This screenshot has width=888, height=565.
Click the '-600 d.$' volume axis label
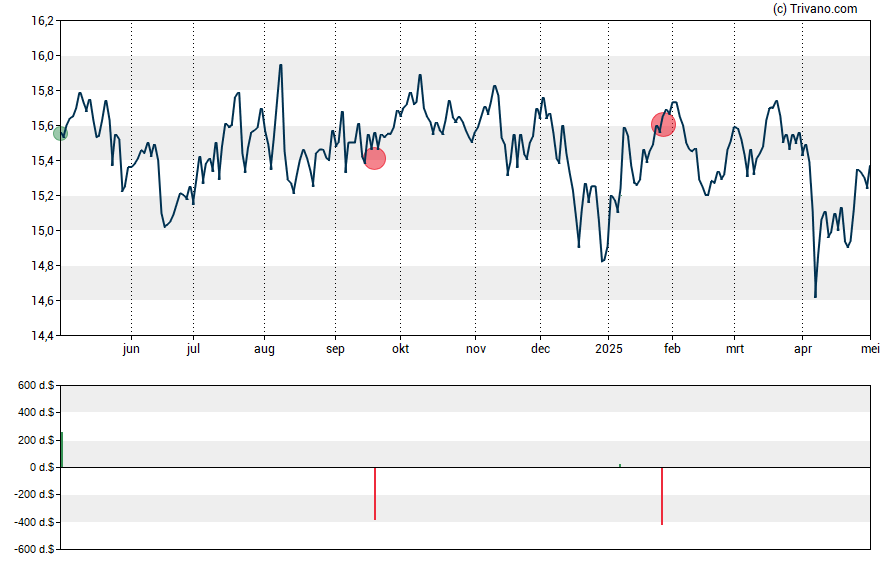click(34, 549)
